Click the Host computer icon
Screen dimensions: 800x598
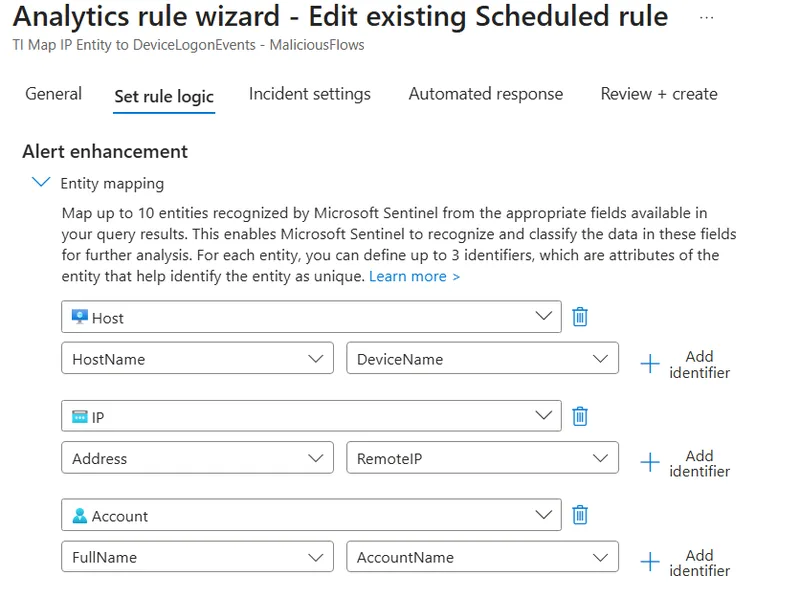click(x=80, y=317)
